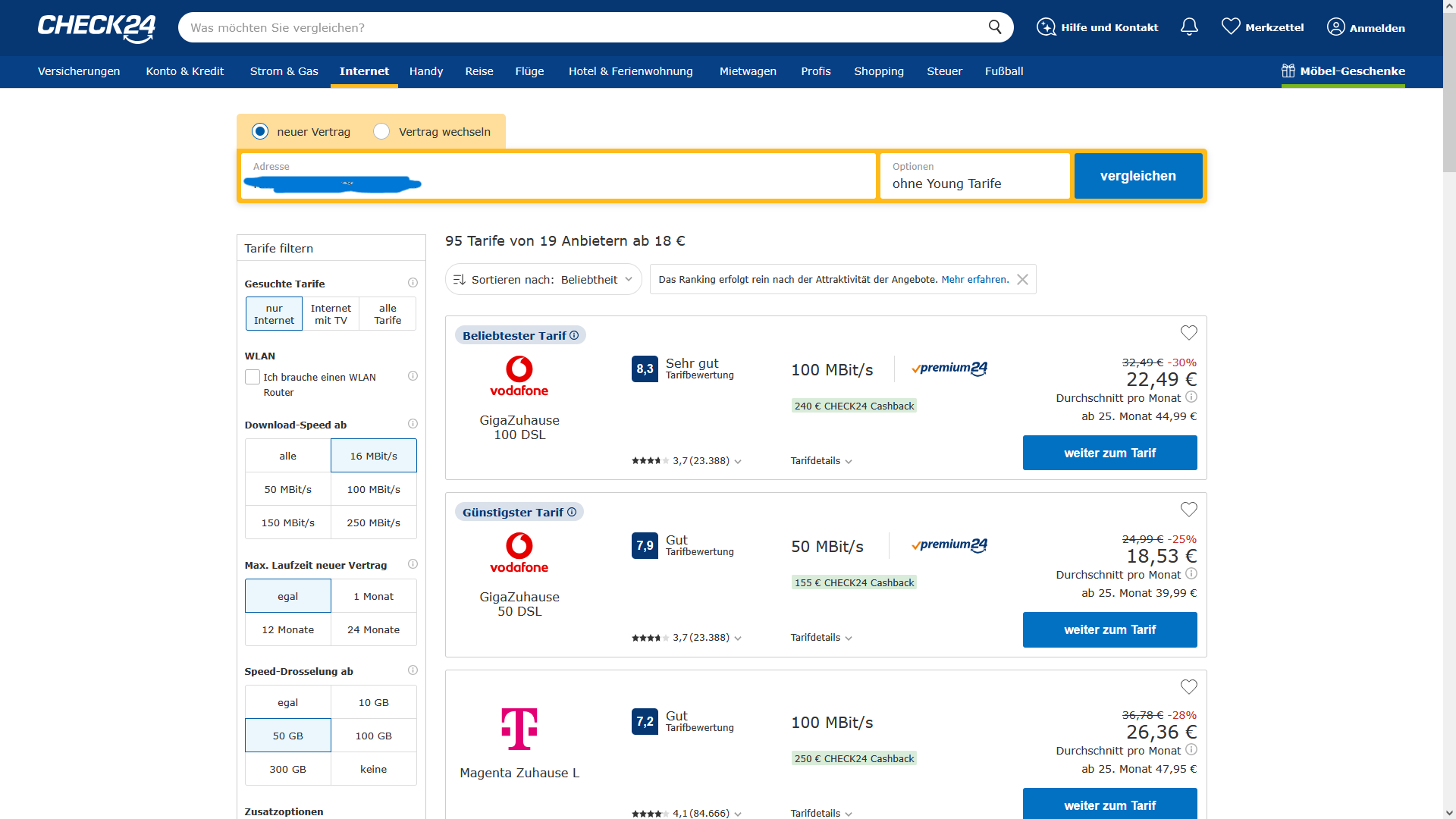Show info for Max. Laufzeit filter

413,564
